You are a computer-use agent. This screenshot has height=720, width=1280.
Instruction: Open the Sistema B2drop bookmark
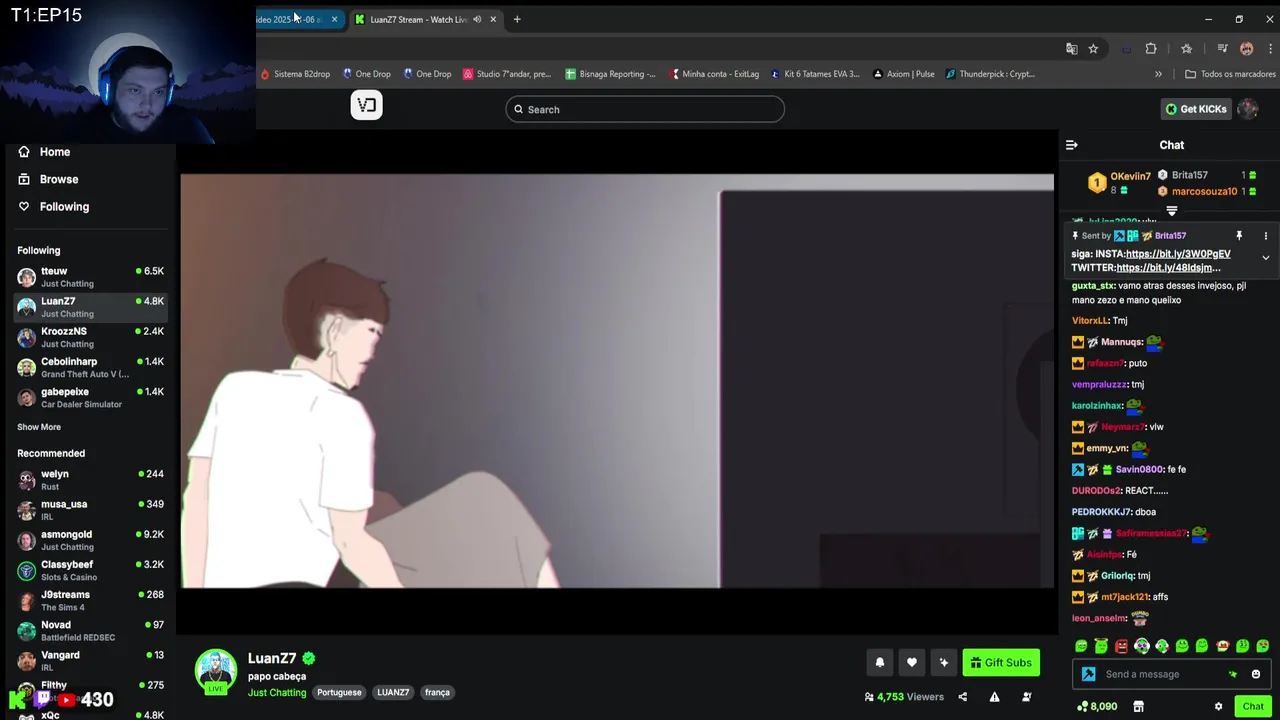point(295,74)
